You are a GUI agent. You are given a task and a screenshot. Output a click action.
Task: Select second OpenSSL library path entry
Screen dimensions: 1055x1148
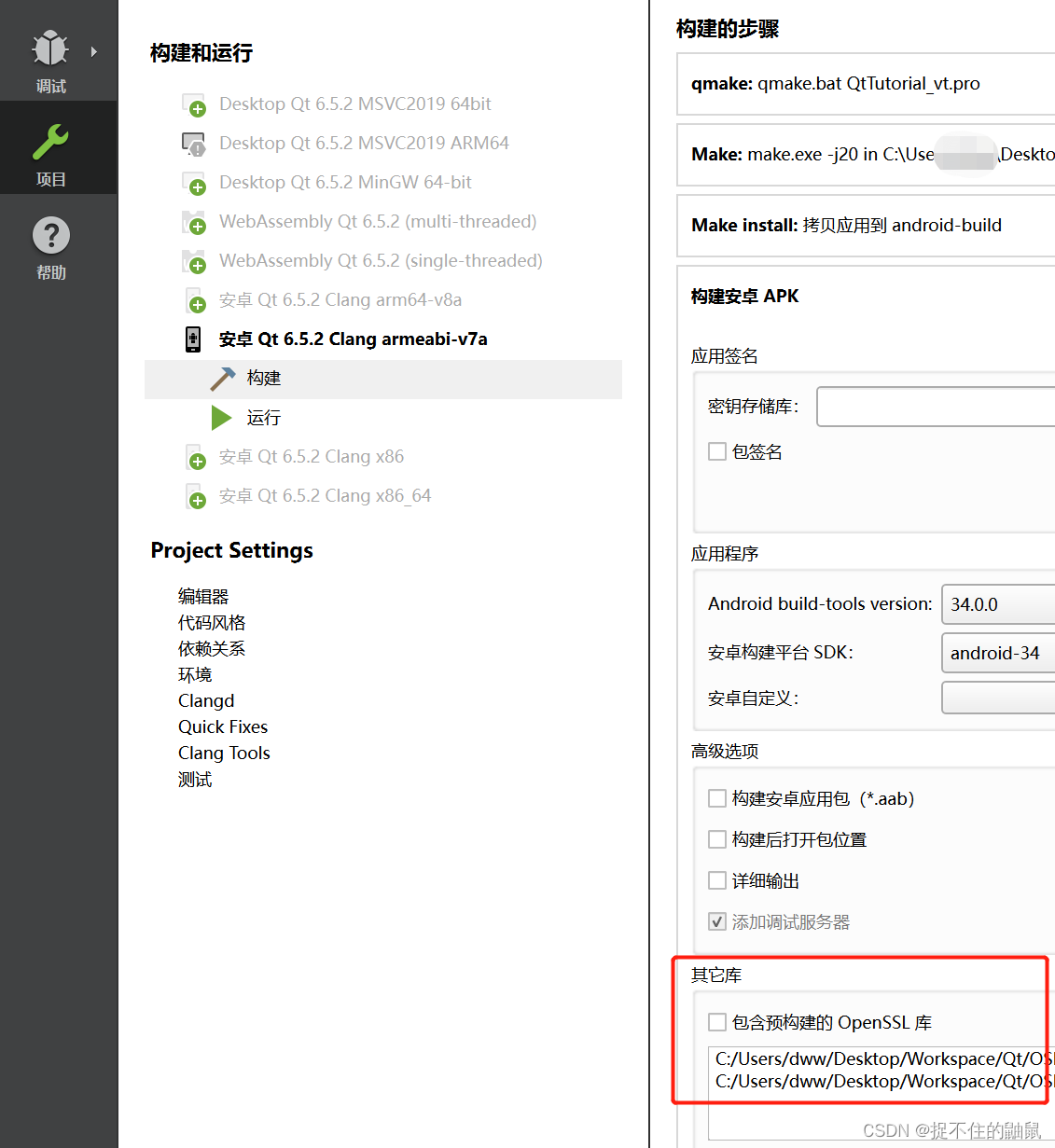pos(882,1082)
